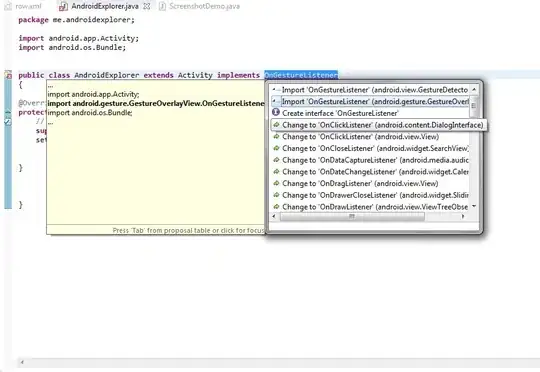Select Import 'OnGestureListener' (android.gesture.GestureOverlayView)

pos(370,101)
